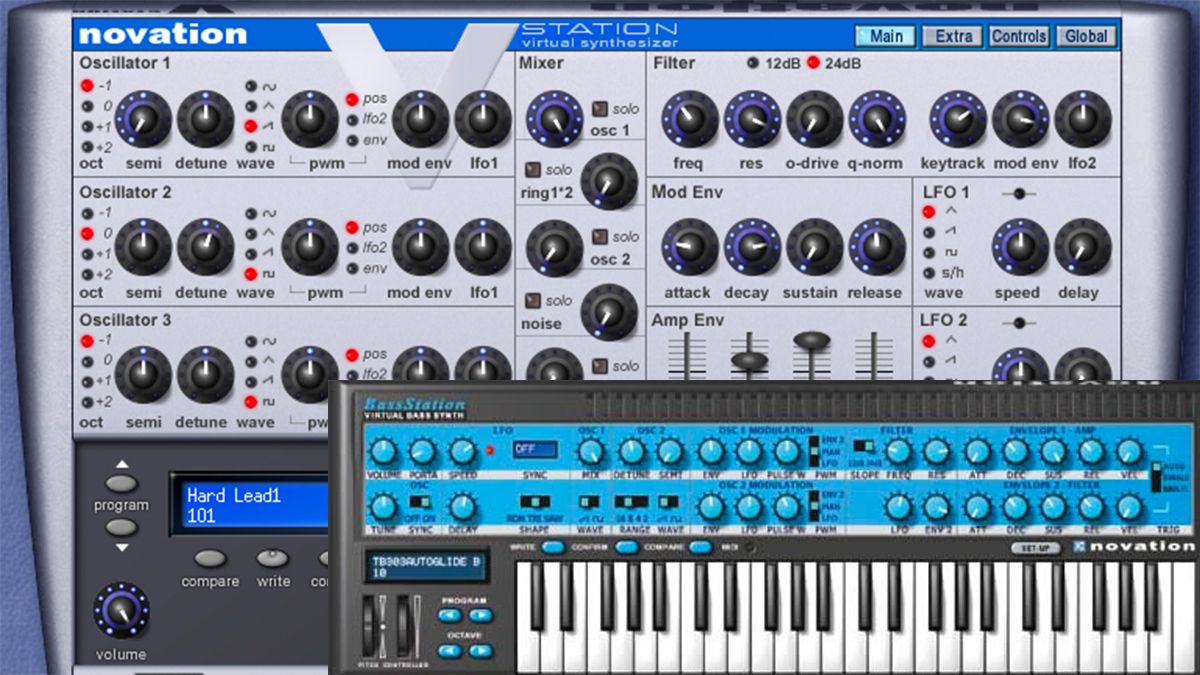The width and height of the screenshot is (1200, 675).
Task: Click the Mod Env release knob
Action: coord(877,248)
